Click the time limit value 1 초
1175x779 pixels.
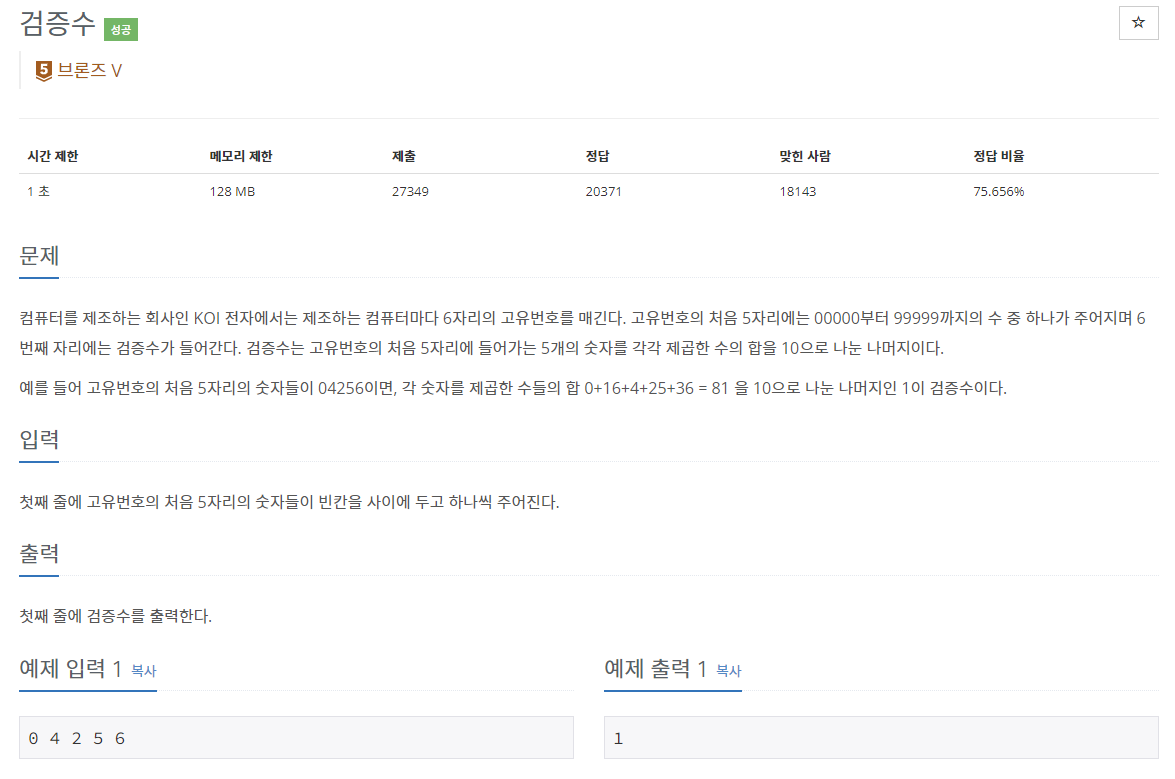click(38, 192)
